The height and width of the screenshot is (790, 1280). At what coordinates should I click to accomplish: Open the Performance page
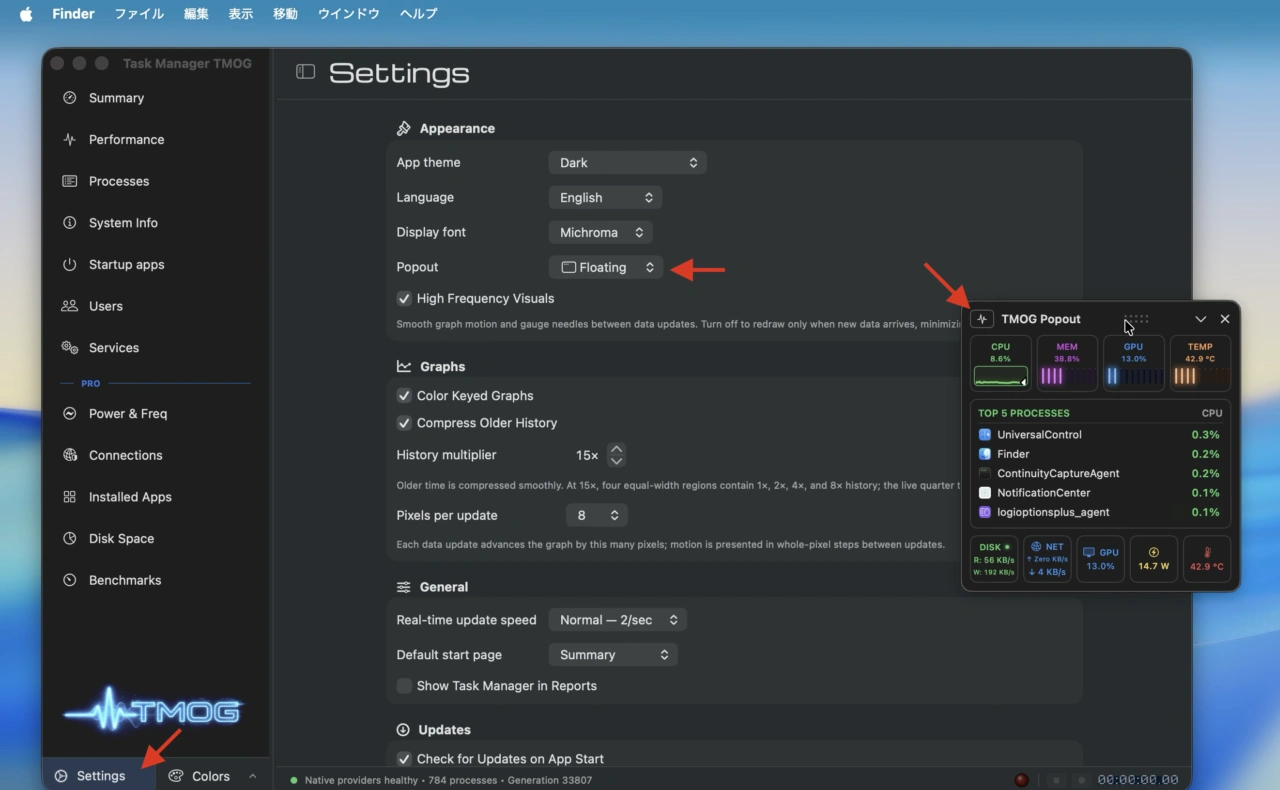pyautogui.click(x=126, y=140)
